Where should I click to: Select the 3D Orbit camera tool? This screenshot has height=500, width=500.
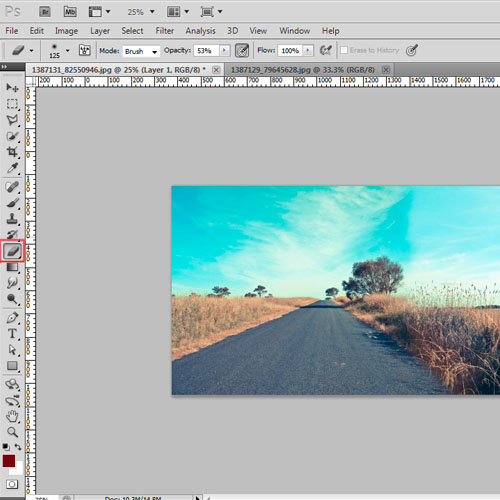(x=12, y=400)
